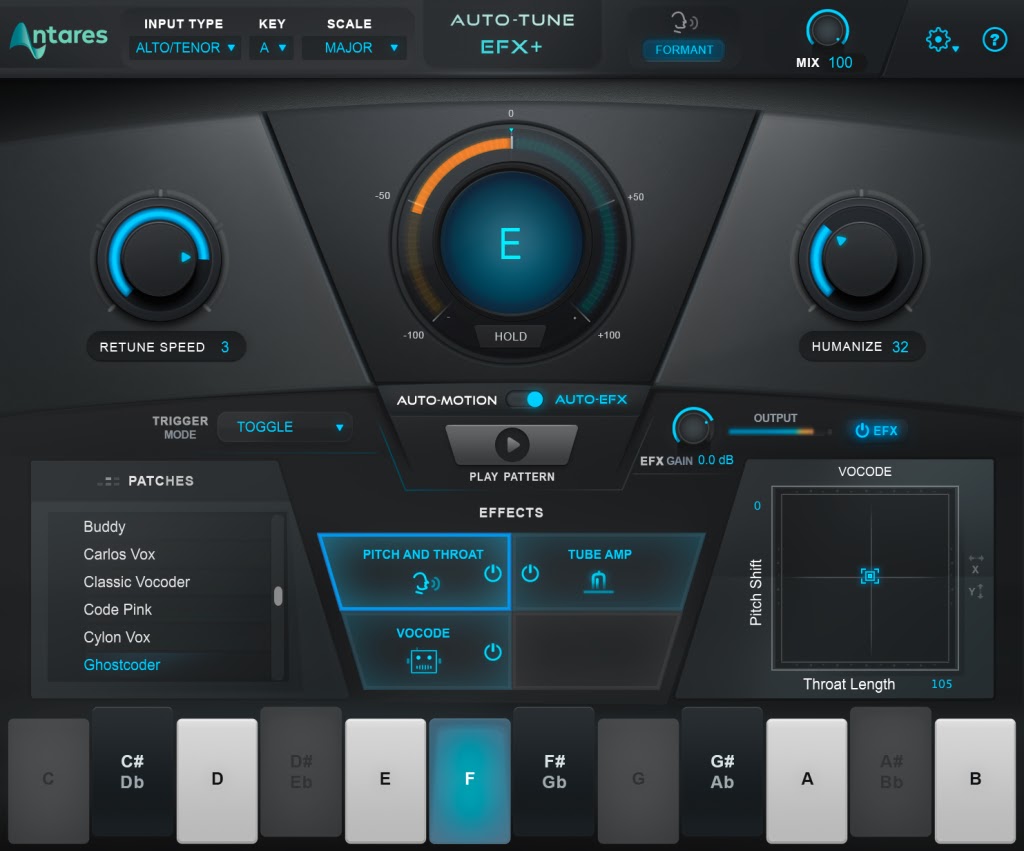Open the Key dropdown showing A

tap(272, 48)
